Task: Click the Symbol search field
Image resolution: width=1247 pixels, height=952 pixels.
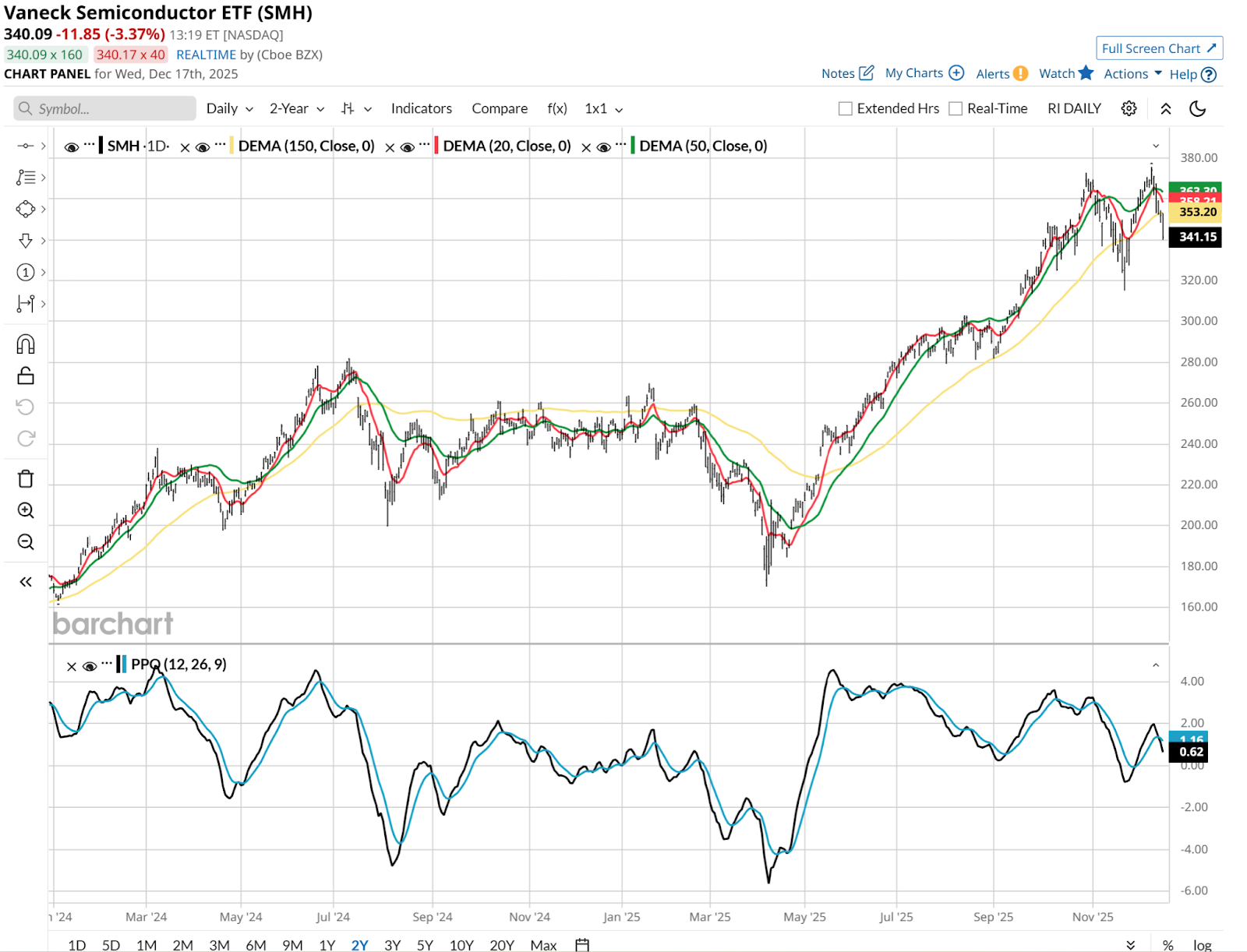Action: 105,109
